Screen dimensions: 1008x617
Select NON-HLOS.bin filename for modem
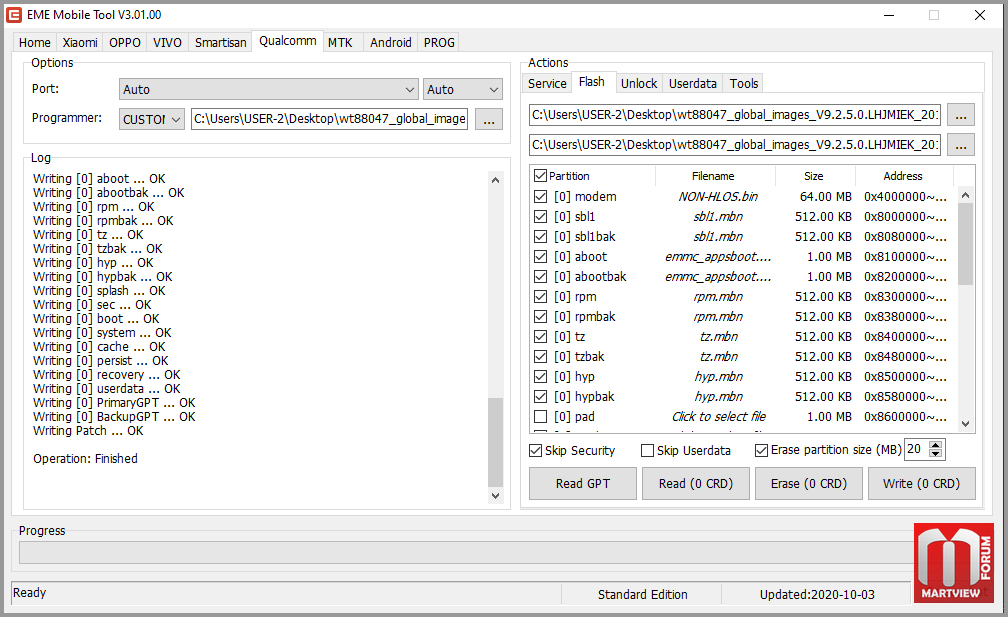point(717,197)
